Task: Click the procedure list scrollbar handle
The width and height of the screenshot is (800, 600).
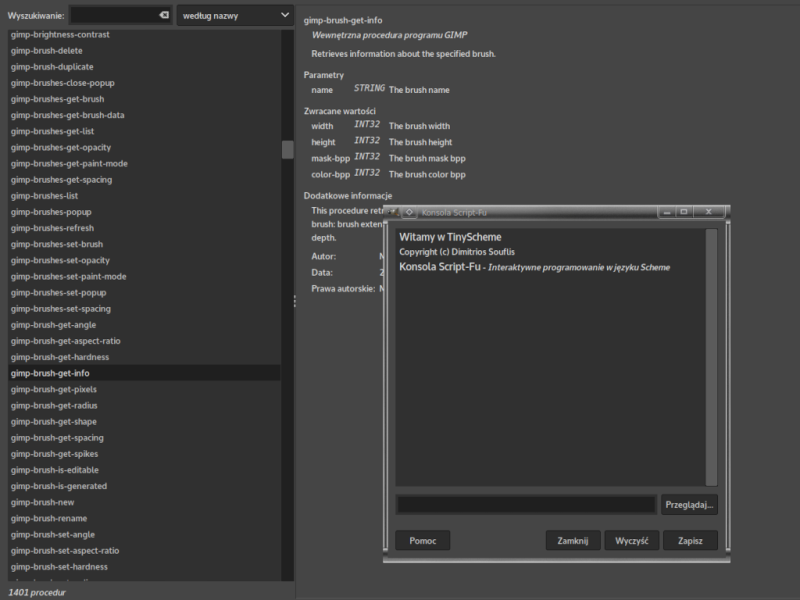Action: click(288, 149)
